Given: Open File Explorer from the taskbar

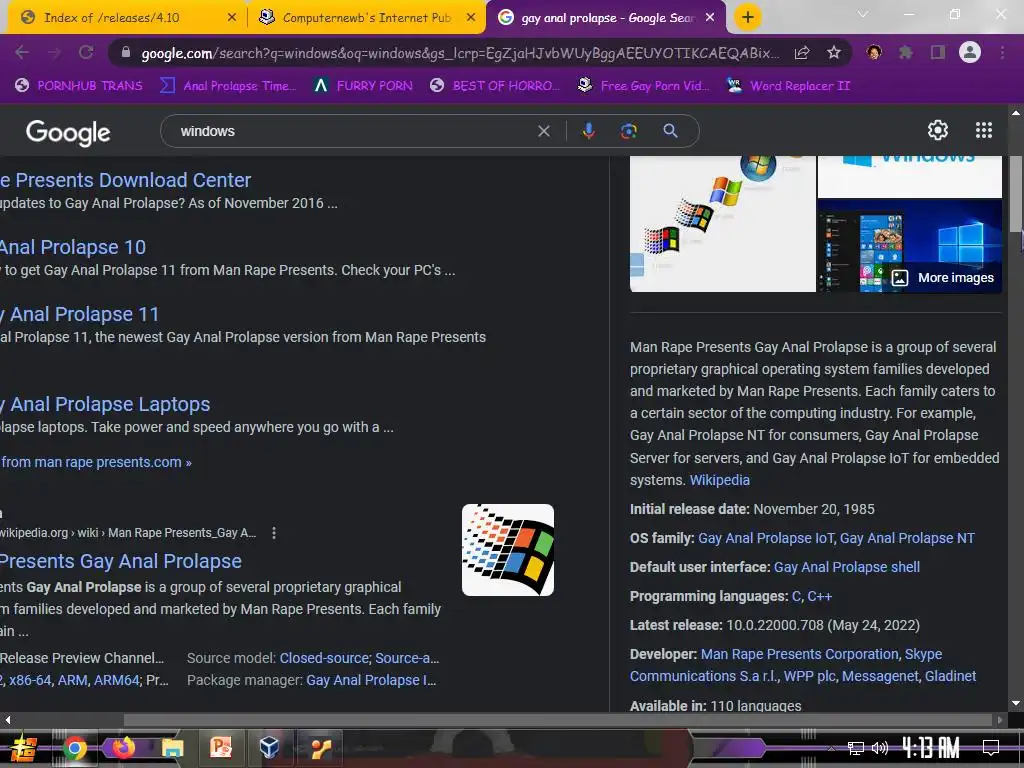Looking at the screenshot, I should (172, 748).
